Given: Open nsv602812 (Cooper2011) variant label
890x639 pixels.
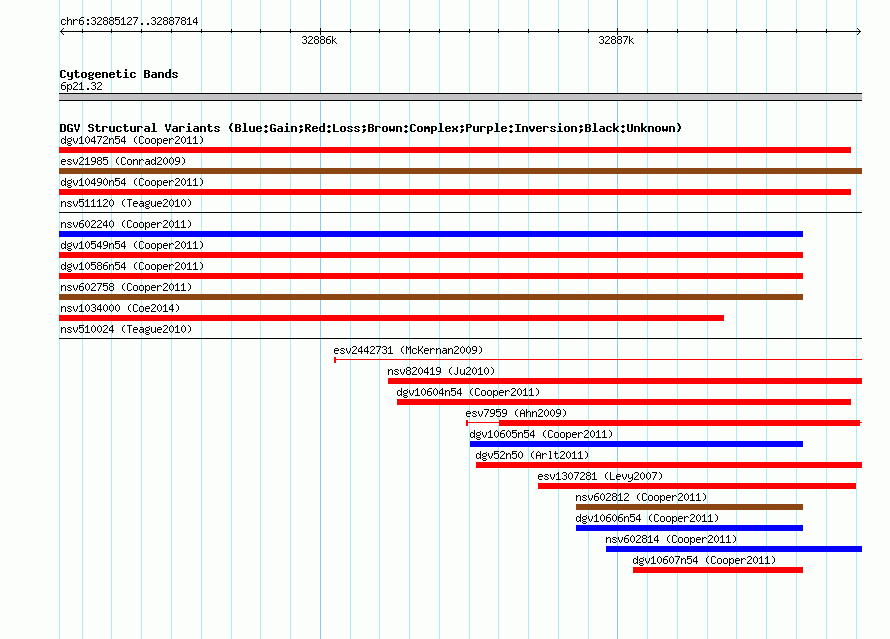Looking at the screenshot, I should pyautogui.click(x=641, y=497).
